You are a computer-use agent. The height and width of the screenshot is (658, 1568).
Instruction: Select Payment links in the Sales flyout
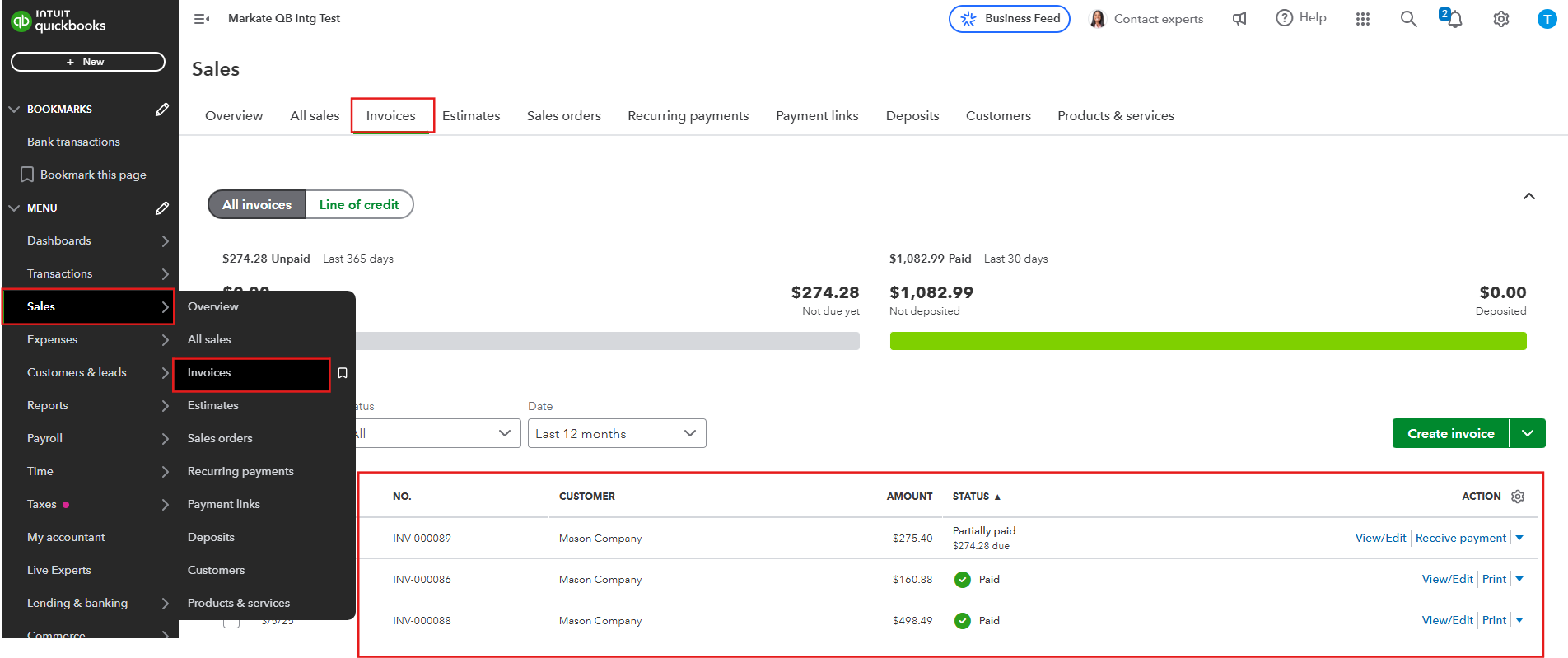click(224, 504)
